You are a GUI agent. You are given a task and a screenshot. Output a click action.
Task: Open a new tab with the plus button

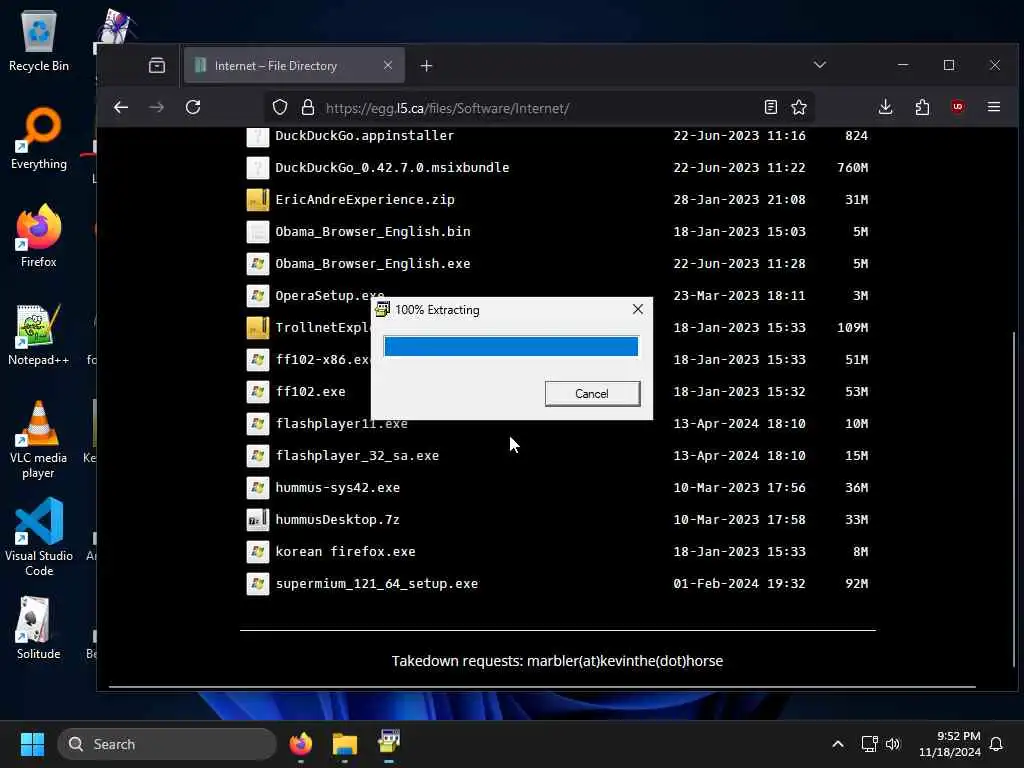pos(426,66)
